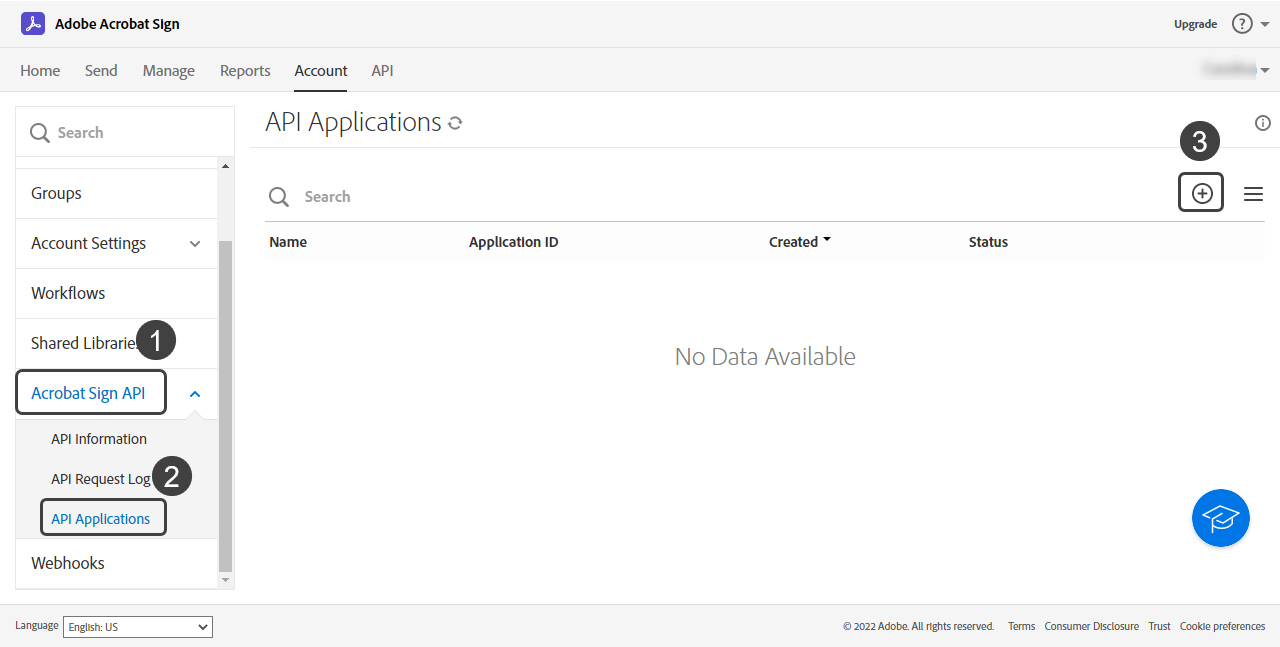Open Shared Libraries in the sidebar
Screen dimensions: 1280x647
pyautogui.click(x=116, y=343)
